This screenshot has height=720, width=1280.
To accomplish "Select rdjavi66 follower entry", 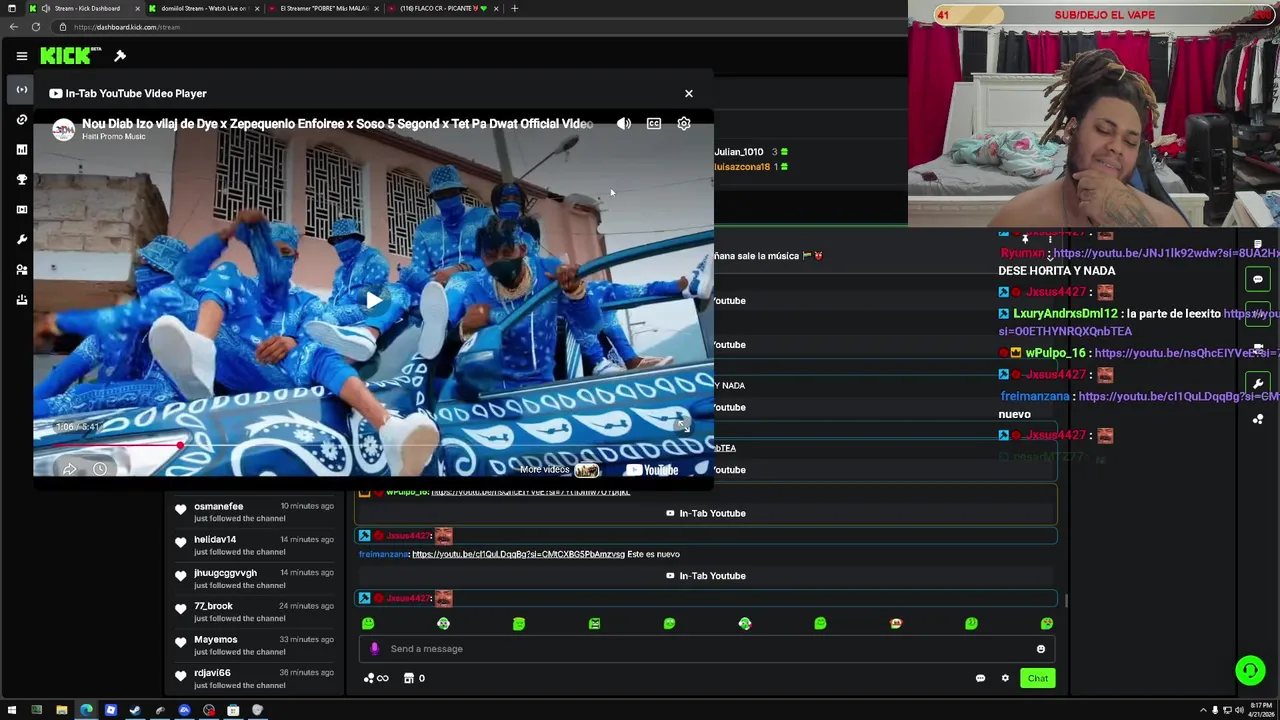I will tap(254, 678).
